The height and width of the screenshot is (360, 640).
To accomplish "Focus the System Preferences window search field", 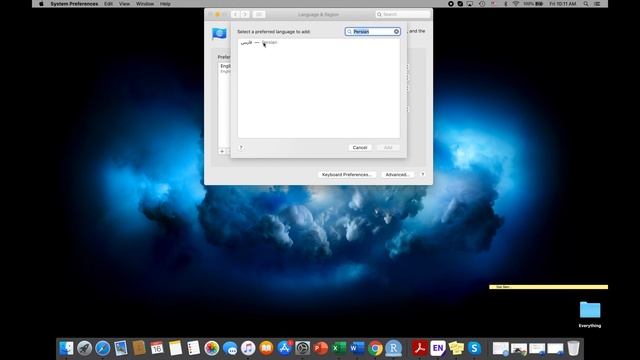I will (403, 14).
